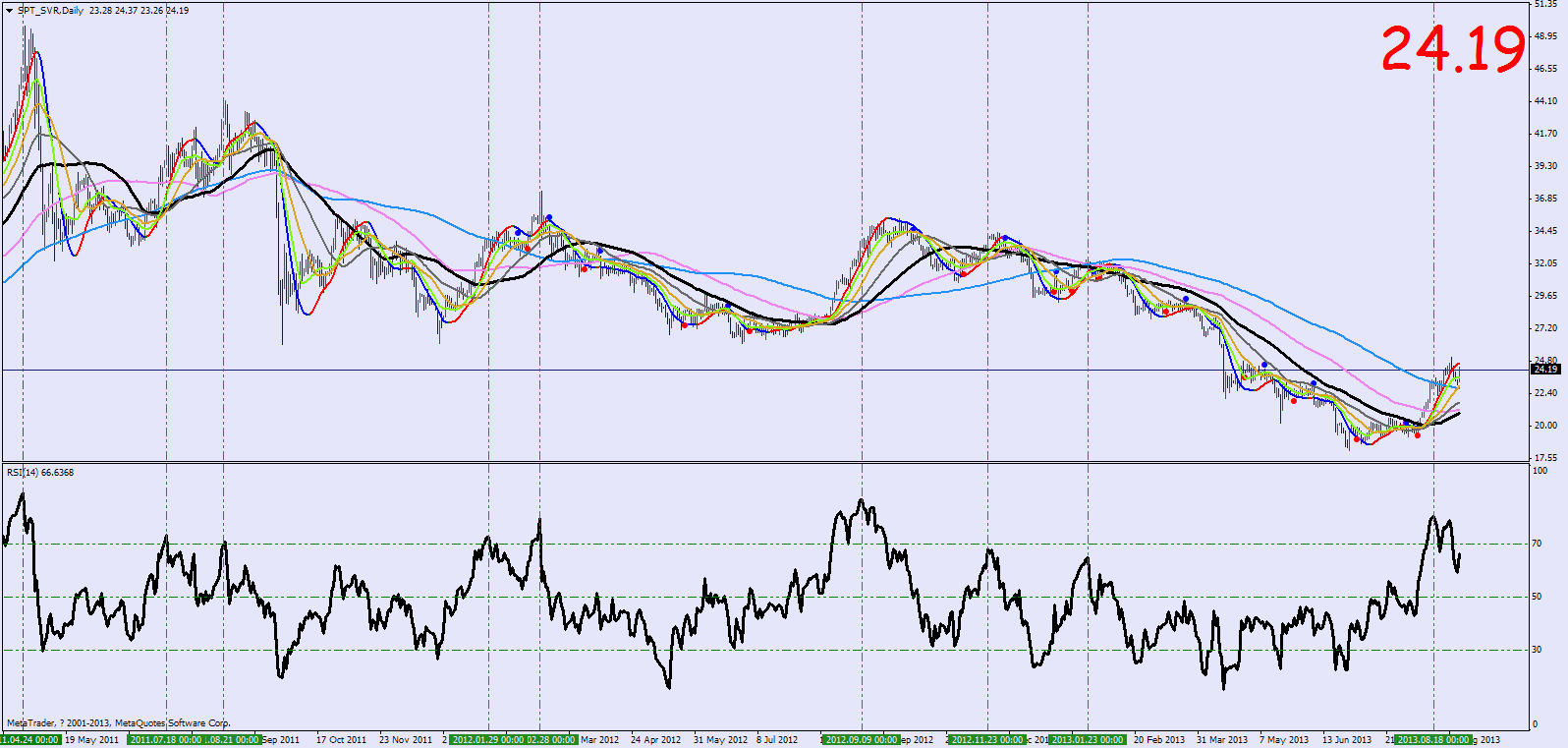Image resolution: width=1568 pixels, height=748 pixels.
Task: Click the 34.45 price axis label
Action: coord(1545,231)
